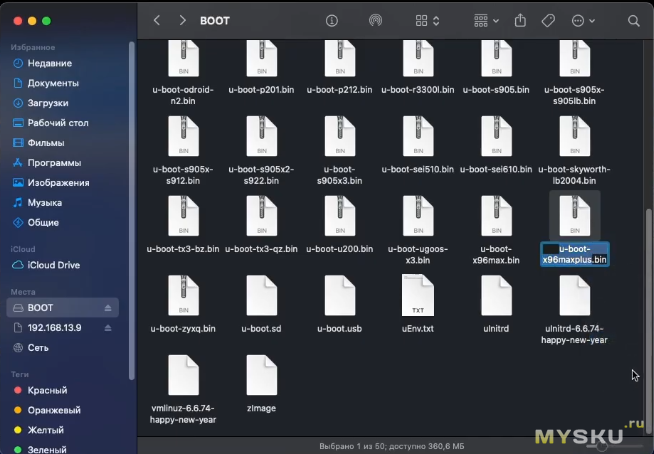The width and height of the screenshot is (654, 454).
Task: Eject the BOOT volume in sidebar
Action: tap(108, 308)
